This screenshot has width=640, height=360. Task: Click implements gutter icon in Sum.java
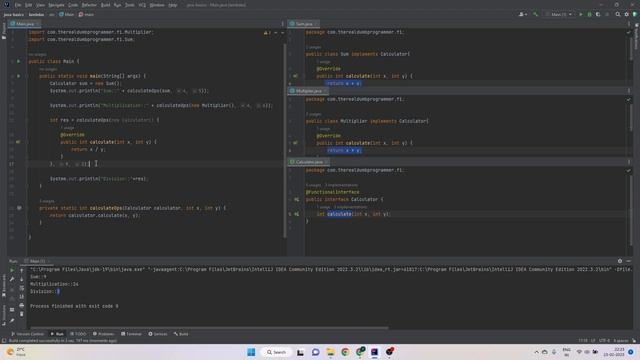[x=296, y=76]
